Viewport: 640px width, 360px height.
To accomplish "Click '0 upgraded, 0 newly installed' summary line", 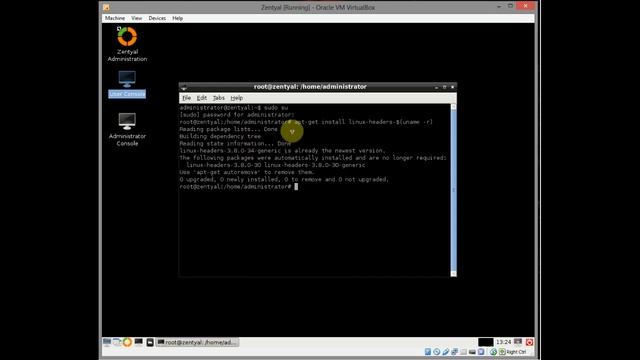I will click(284, 180).
